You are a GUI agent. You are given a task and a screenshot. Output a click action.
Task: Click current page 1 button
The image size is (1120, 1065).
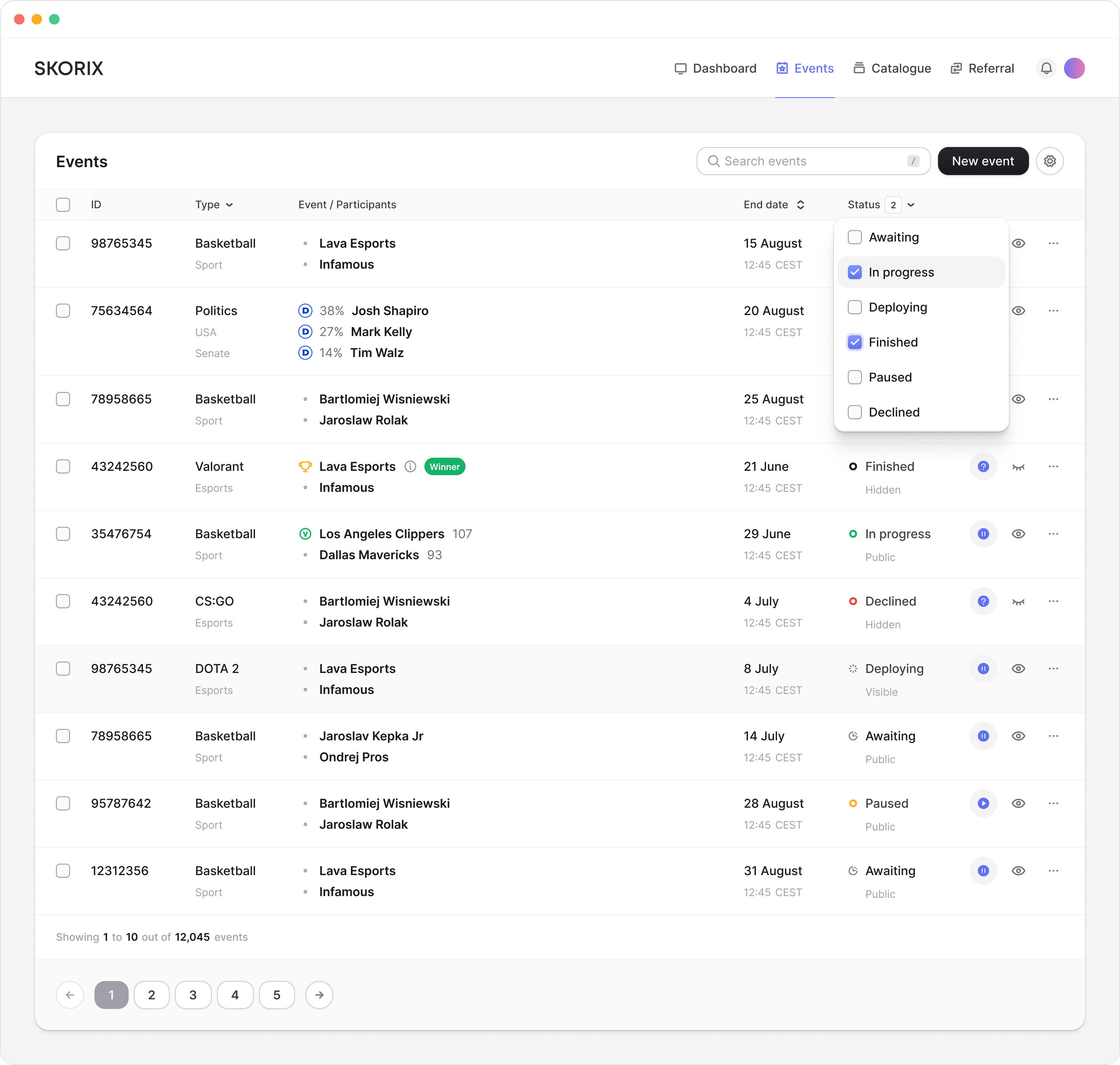pyautogui.click(x=111, y=995)
